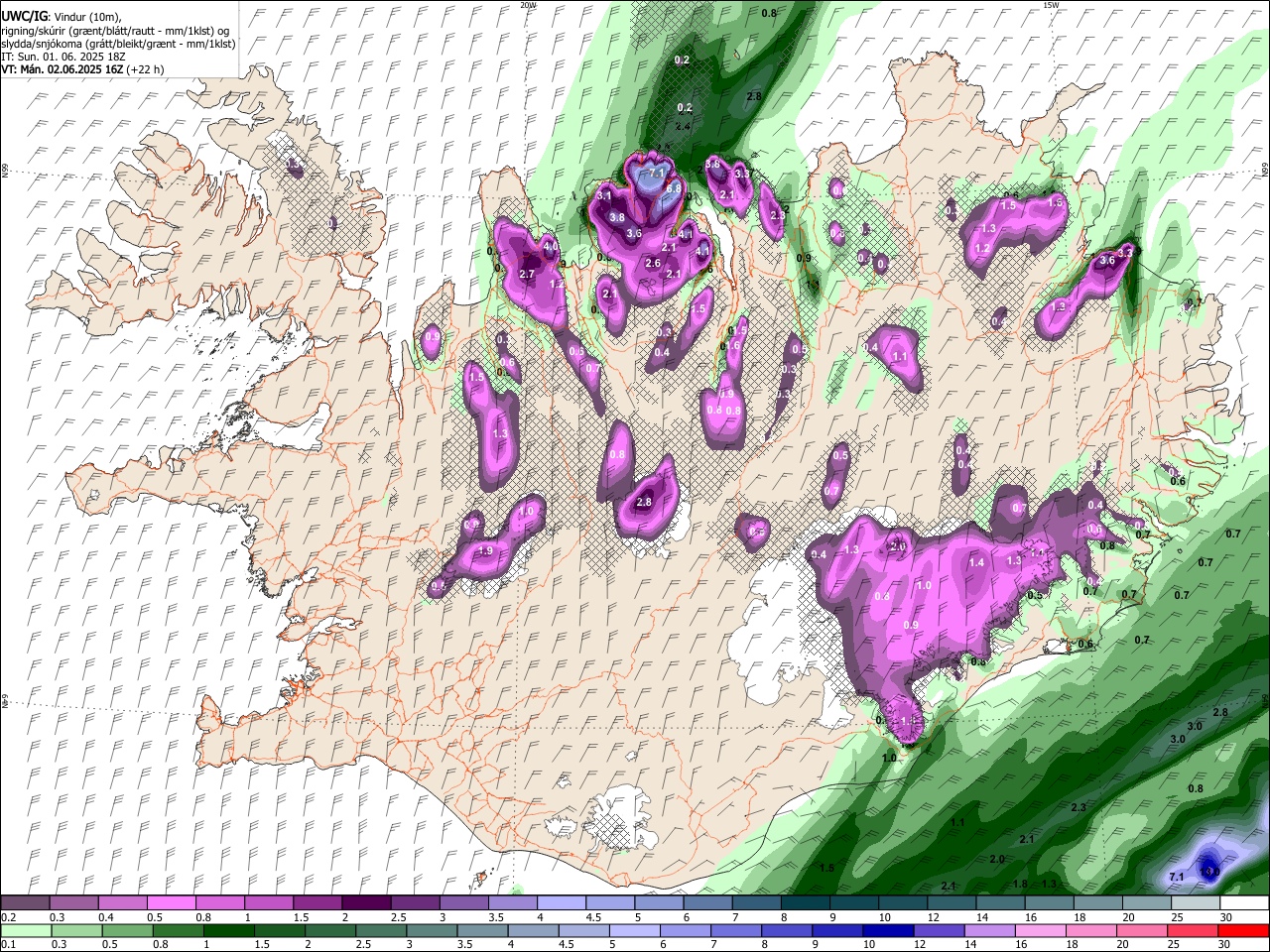
Task: Click snow legend swatch between 0.3 and 0.4
Action: tap(73, 903)
